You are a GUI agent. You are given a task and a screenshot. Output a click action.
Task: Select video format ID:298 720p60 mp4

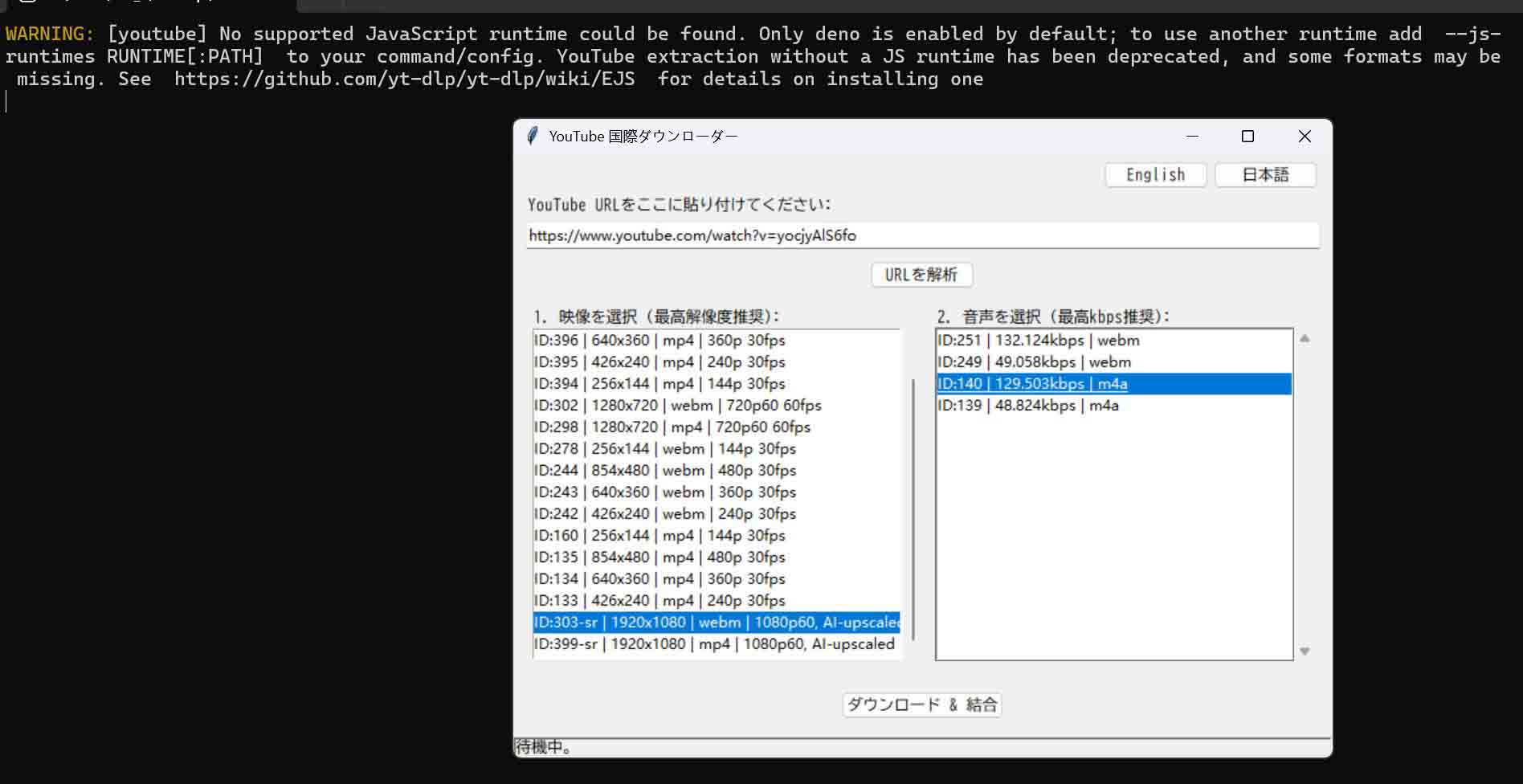[x=672, y=427]
